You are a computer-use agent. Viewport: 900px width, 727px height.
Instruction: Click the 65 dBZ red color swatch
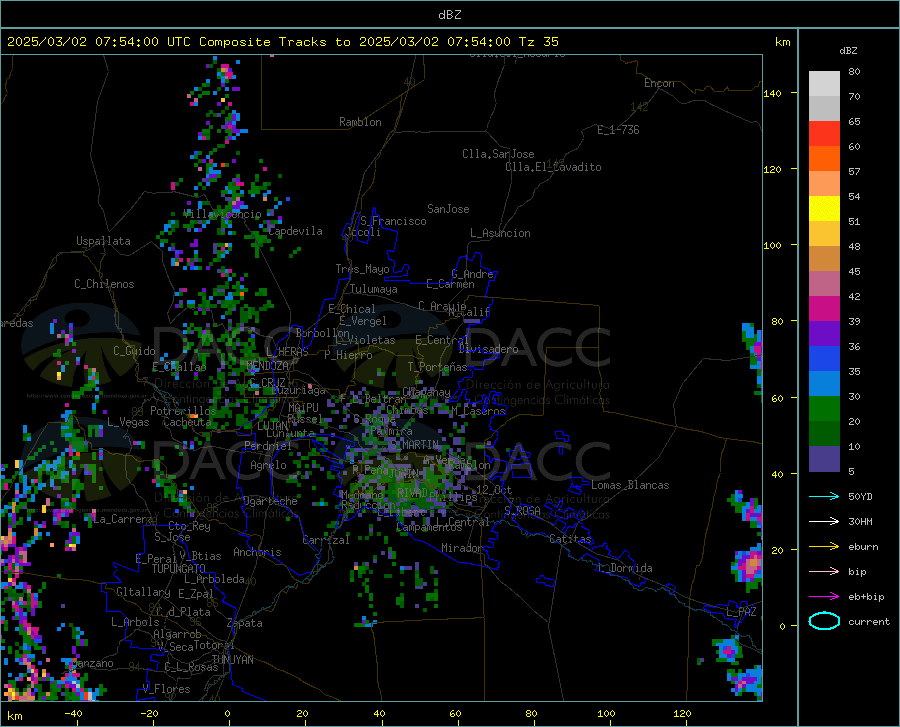(824, 134)
